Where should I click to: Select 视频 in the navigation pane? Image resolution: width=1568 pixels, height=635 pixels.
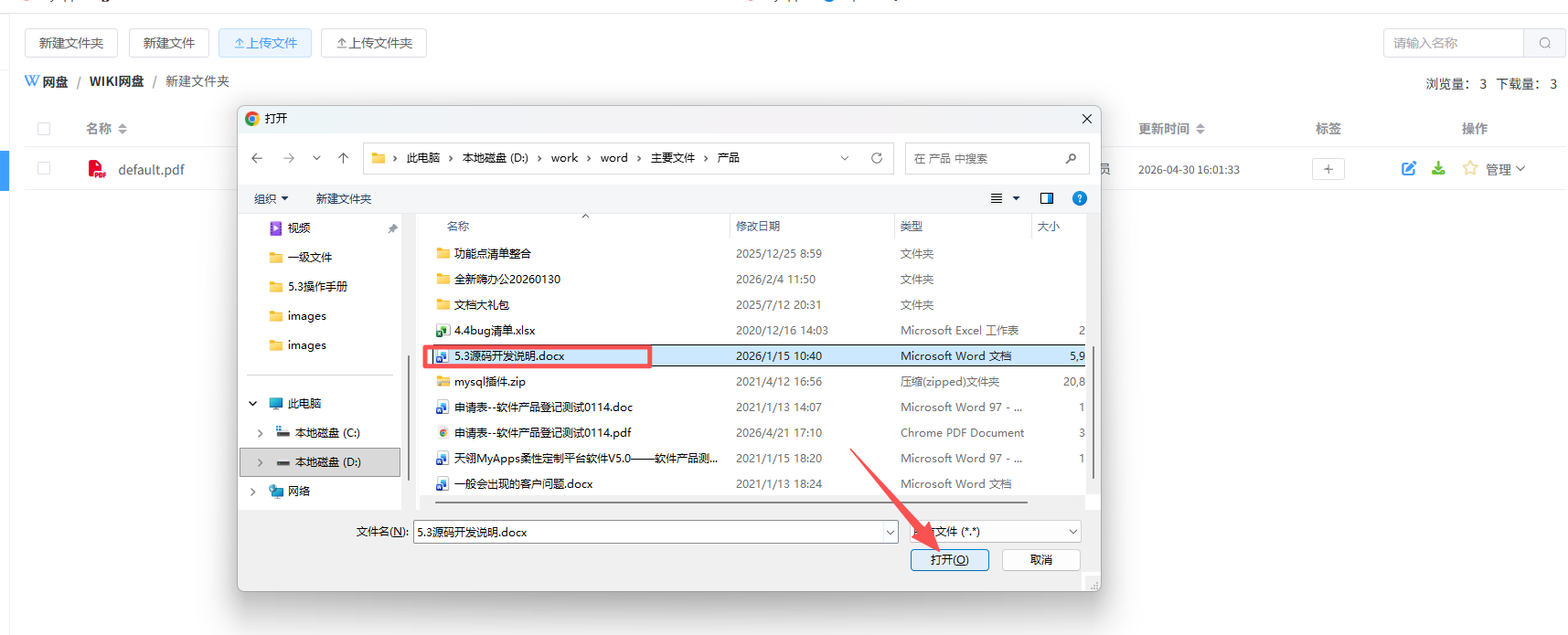tap(299, 228)
